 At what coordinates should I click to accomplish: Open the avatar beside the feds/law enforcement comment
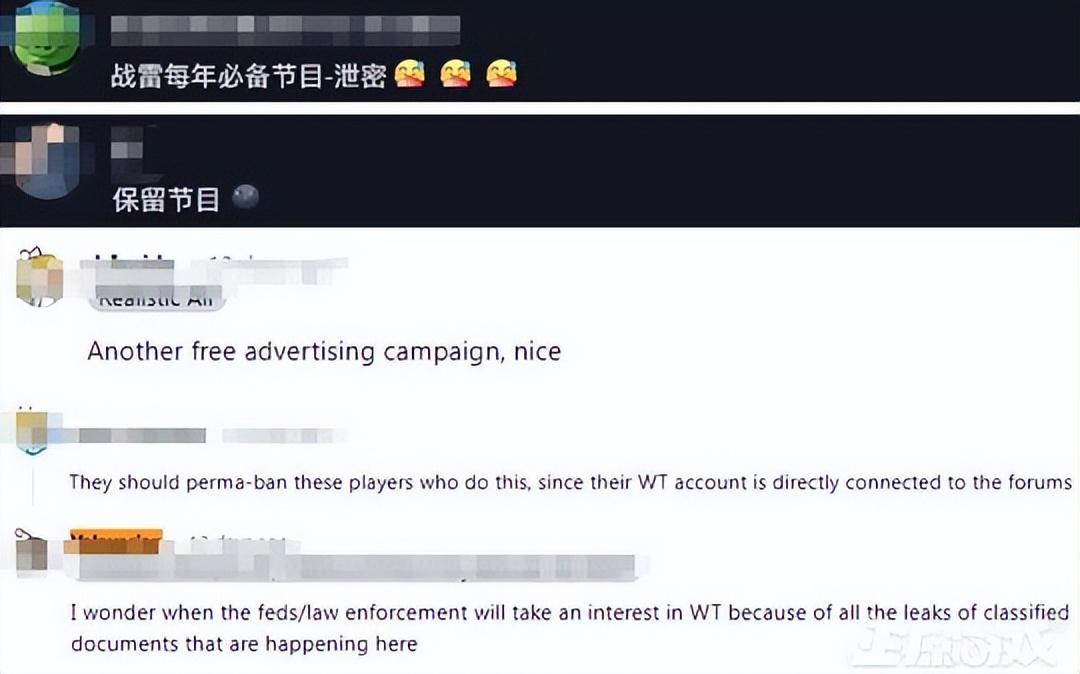click(32, 552)
